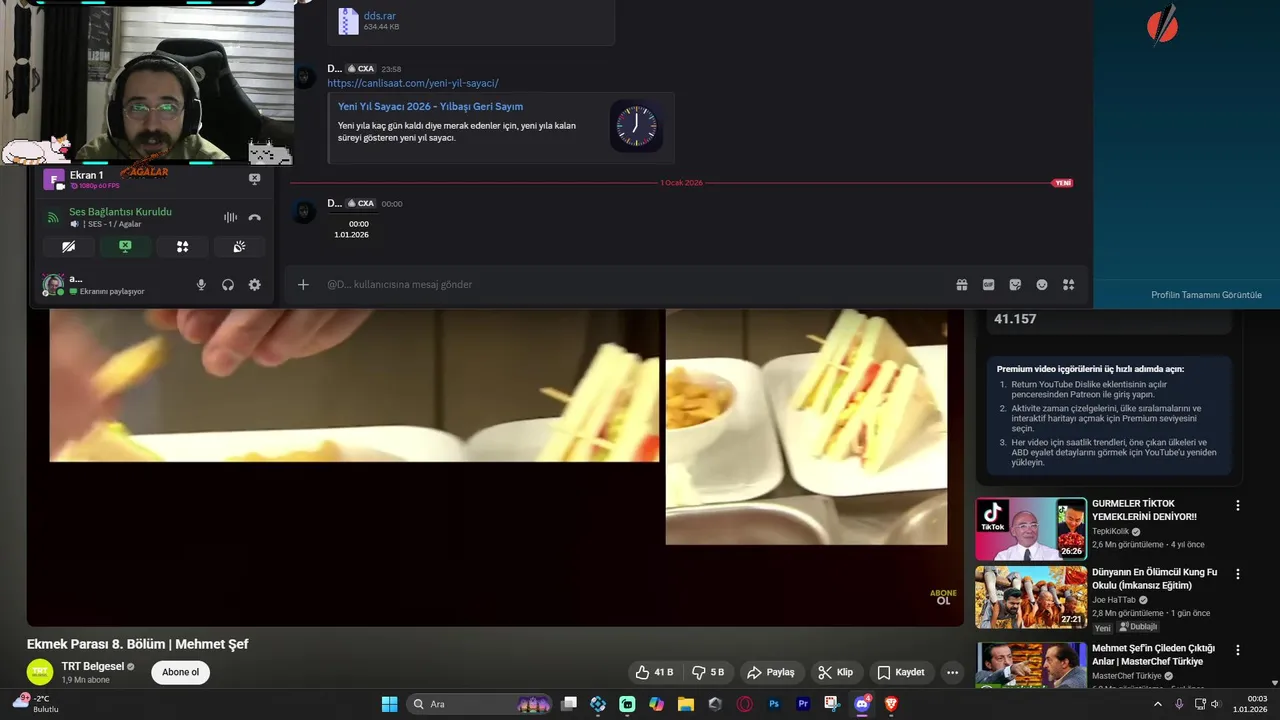
Task: Open GURMELER TİKTOK YEMEKLERİNİ DENİYOR thumbnail
Action: [x=1031, y=529]
